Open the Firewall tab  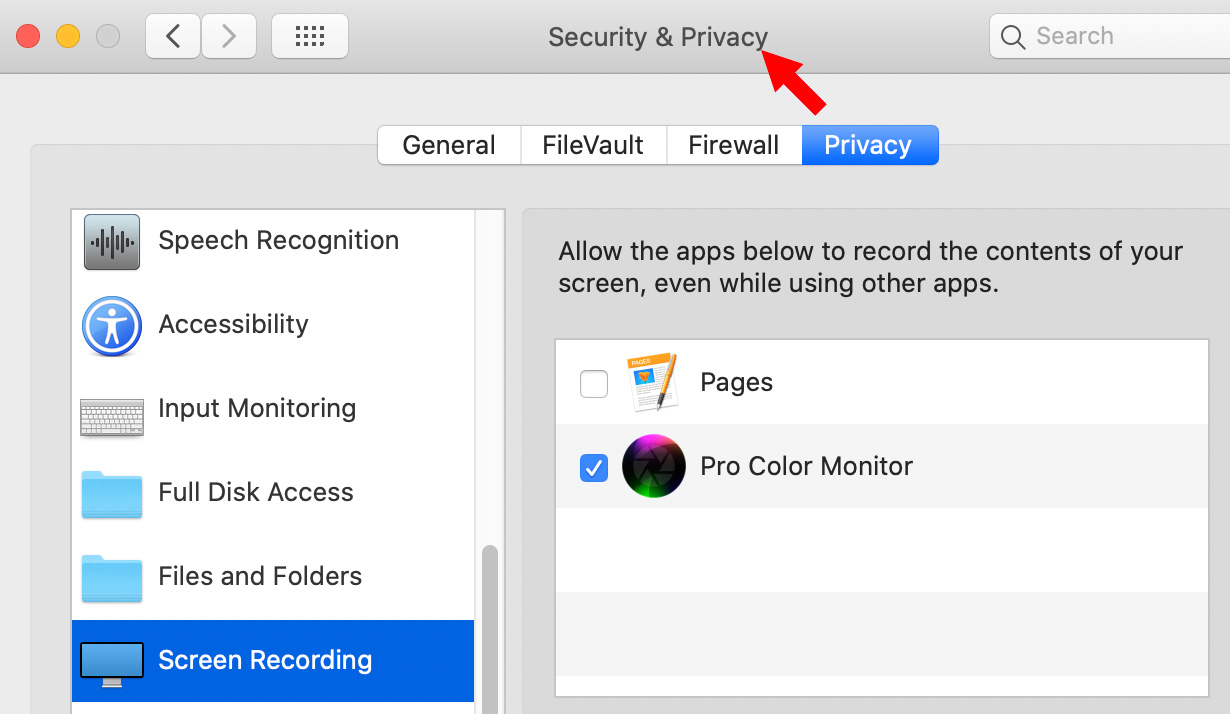tap(734, 145)
